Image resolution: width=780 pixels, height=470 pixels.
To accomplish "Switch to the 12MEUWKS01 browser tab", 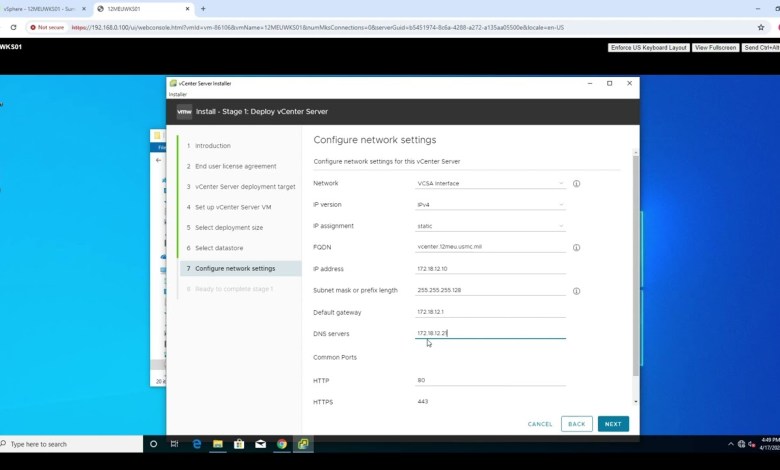I will pos(143,8).
